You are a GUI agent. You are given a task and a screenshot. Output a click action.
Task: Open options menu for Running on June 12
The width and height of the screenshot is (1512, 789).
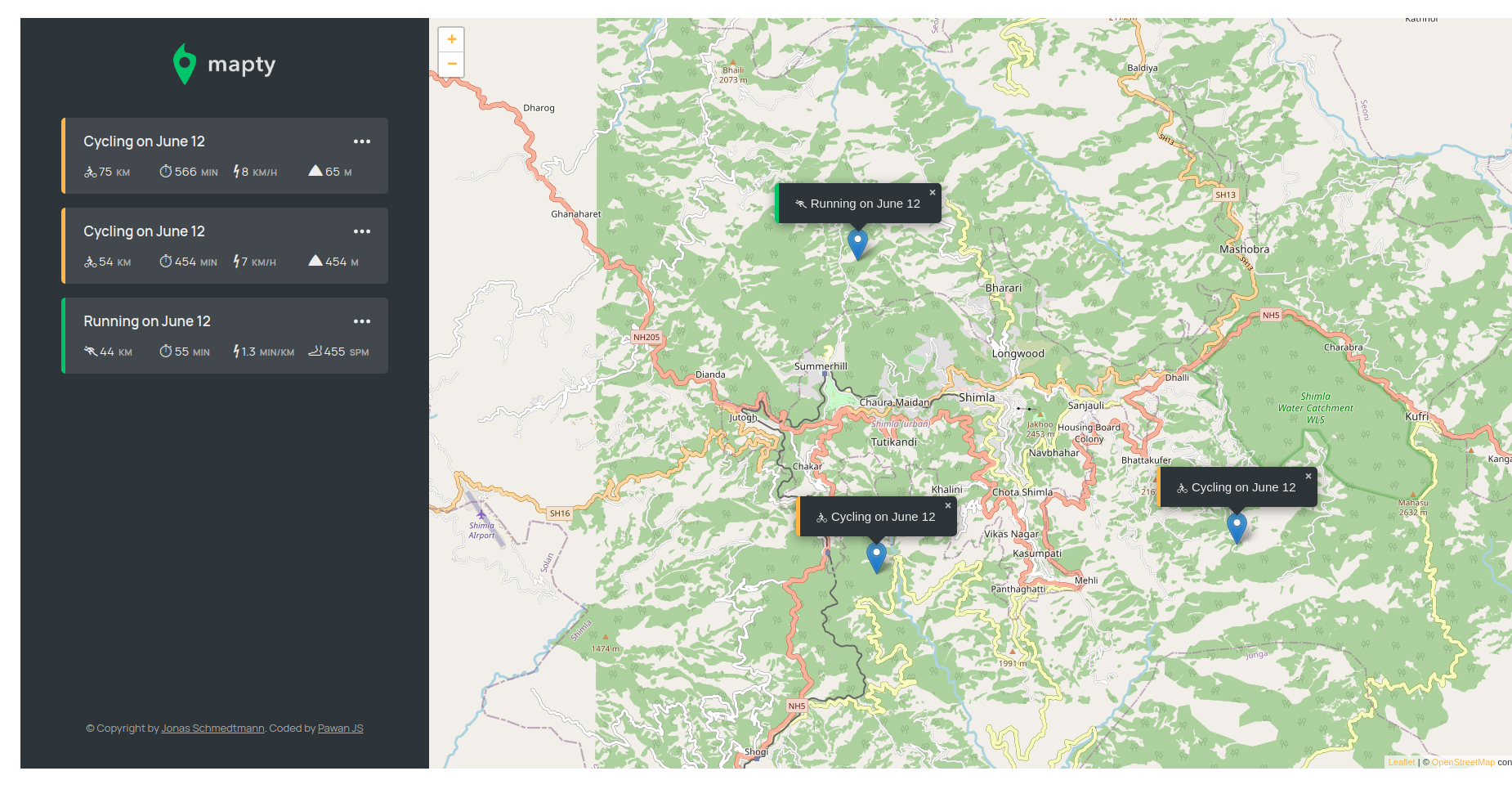[361, 321]
